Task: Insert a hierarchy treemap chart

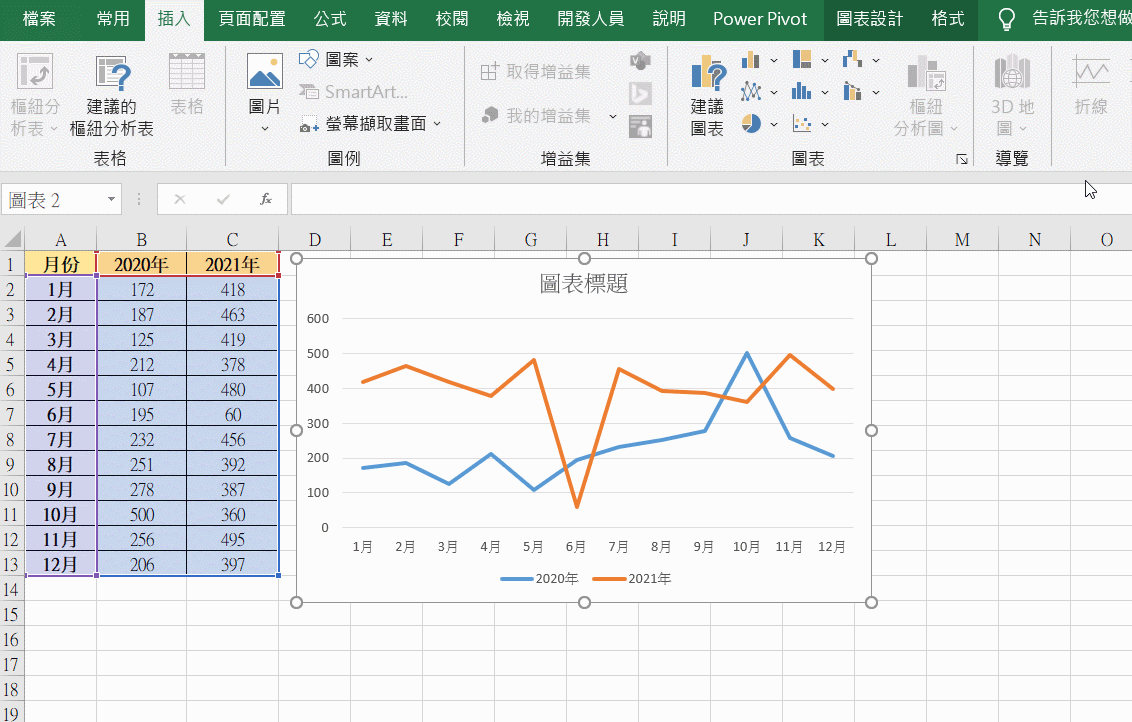Action: click(802, 59)
